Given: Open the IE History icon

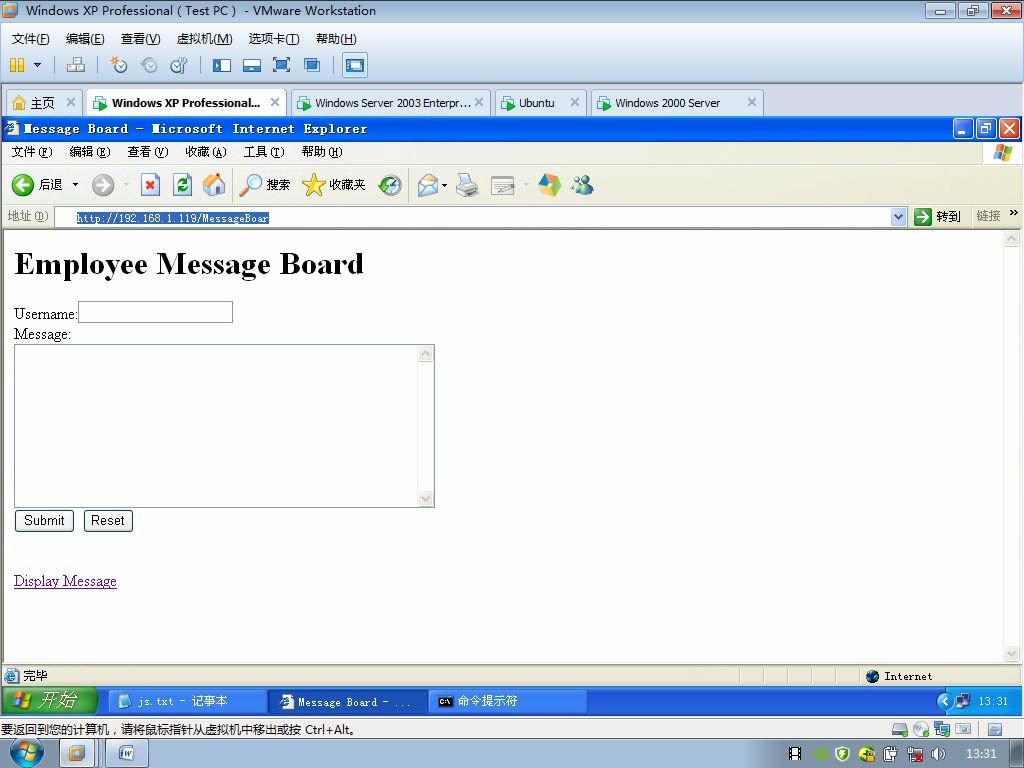Looking at the screenshot, I should [390, 185].
